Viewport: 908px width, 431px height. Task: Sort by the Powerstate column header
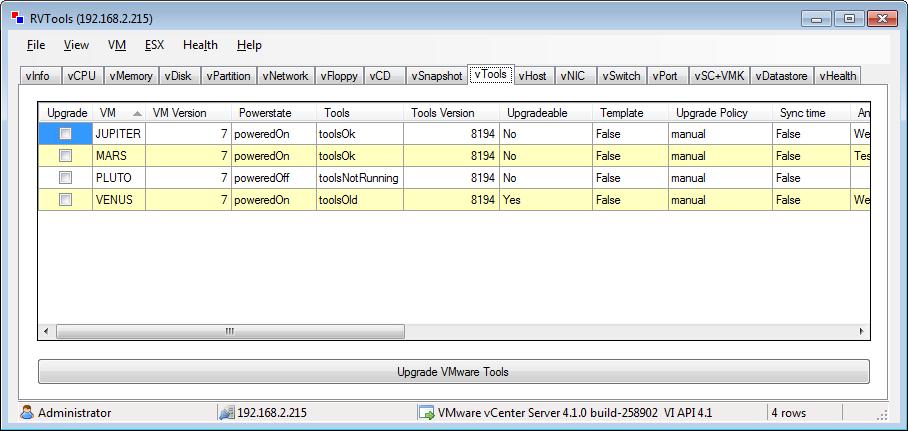point(274,113)
